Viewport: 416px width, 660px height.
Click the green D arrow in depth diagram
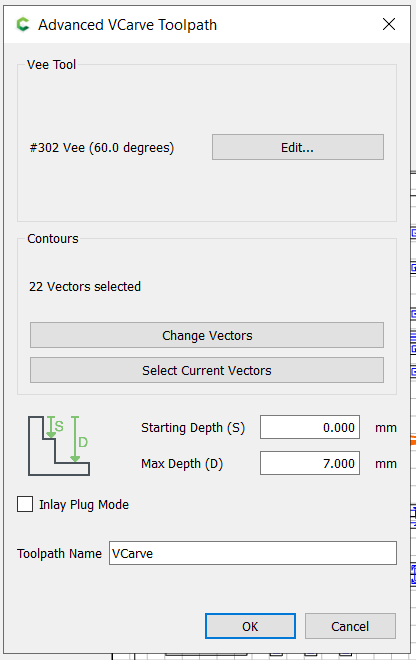pyautogui.click(x=75, y=439)
